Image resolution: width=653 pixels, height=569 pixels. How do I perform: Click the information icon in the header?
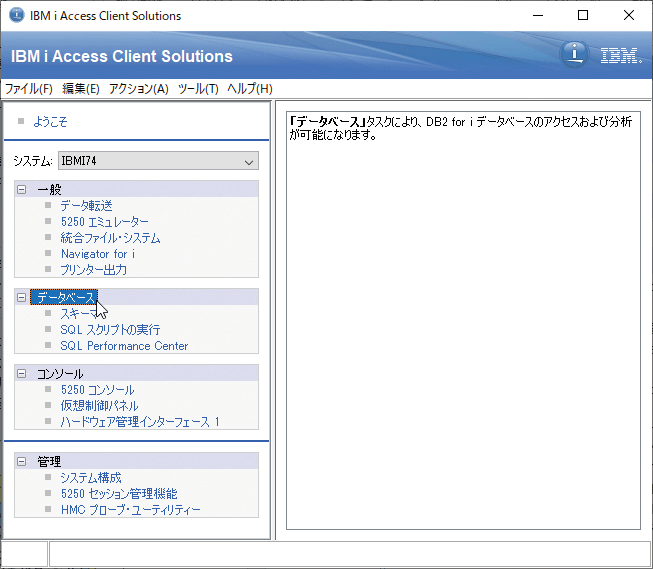point(573,55)
